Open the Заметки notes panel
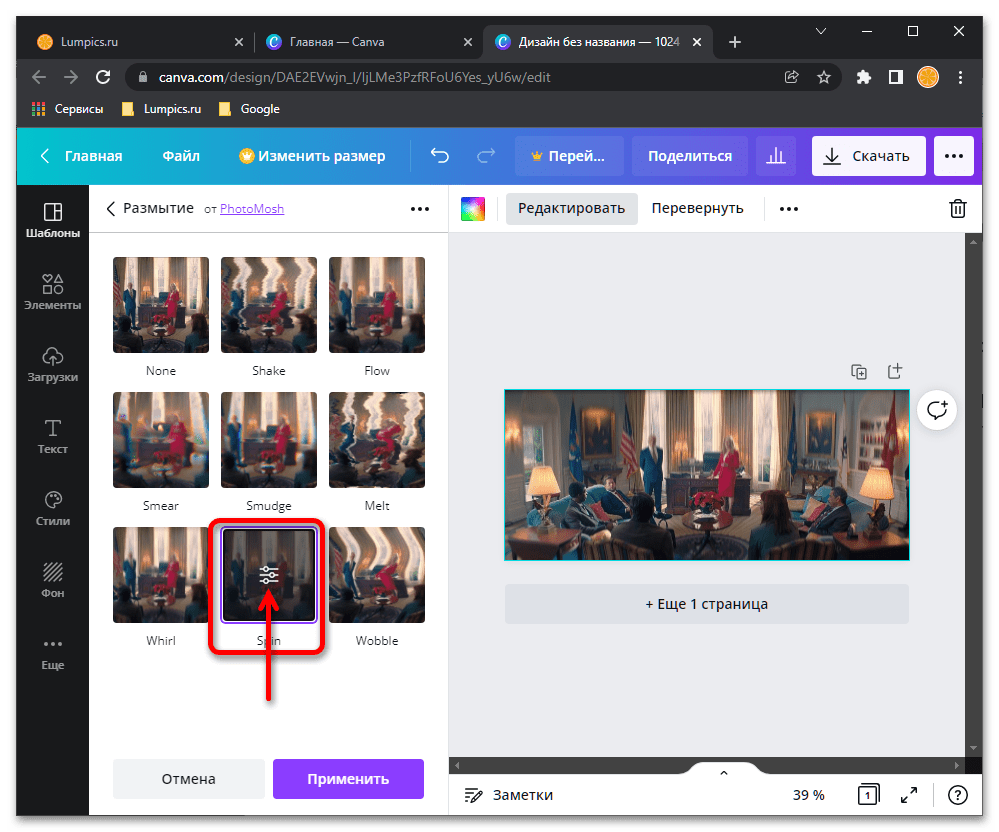This screenshot has height=832, width=999. (508, 794)
